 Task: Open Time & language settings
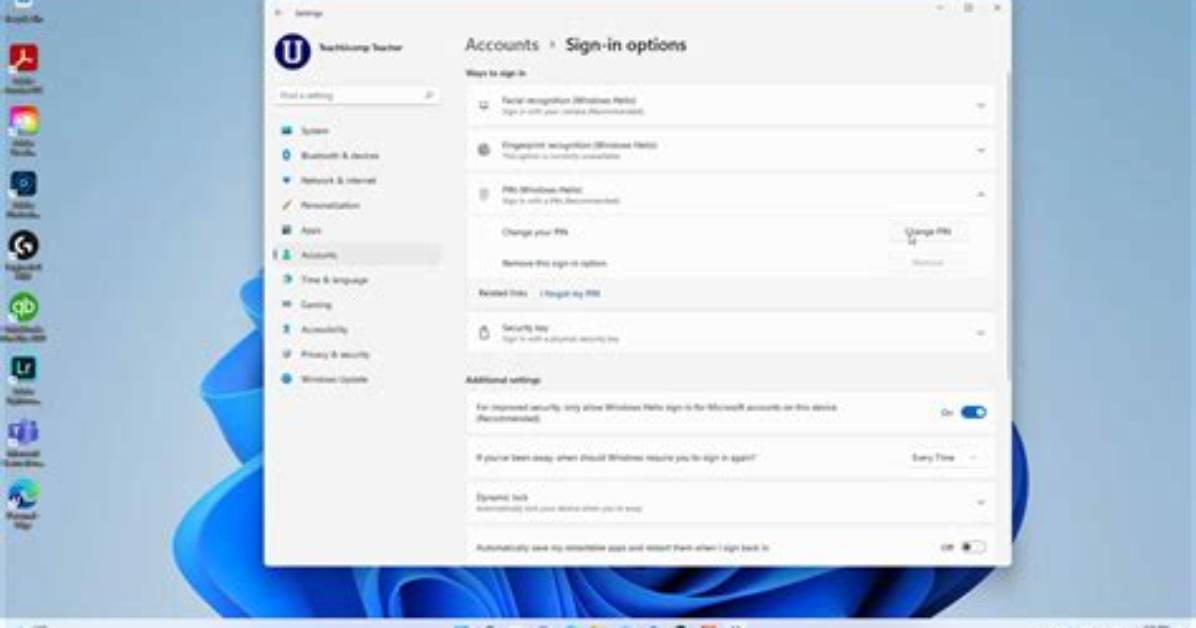(357, 280)
